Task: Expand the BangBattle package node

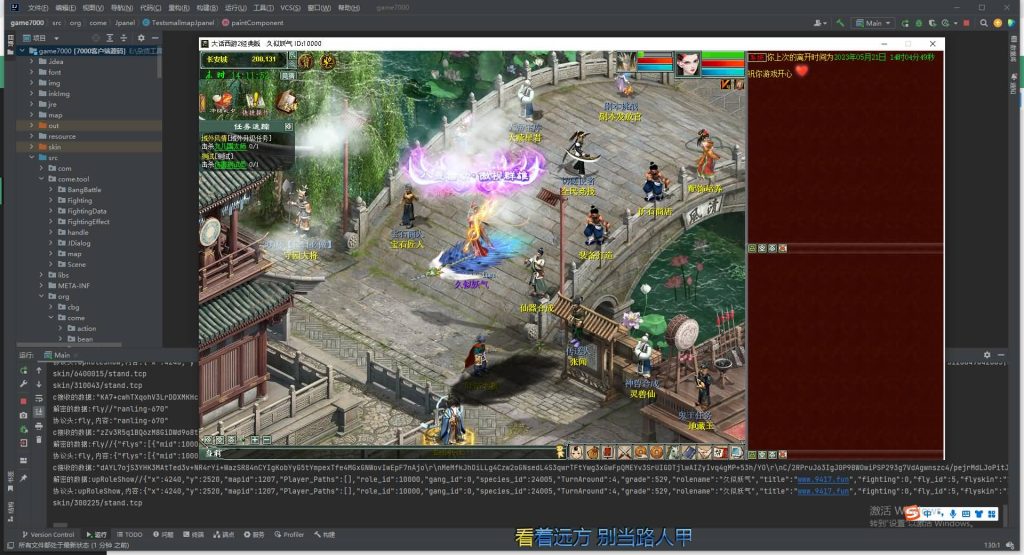Action: click(x=50, y=189)
